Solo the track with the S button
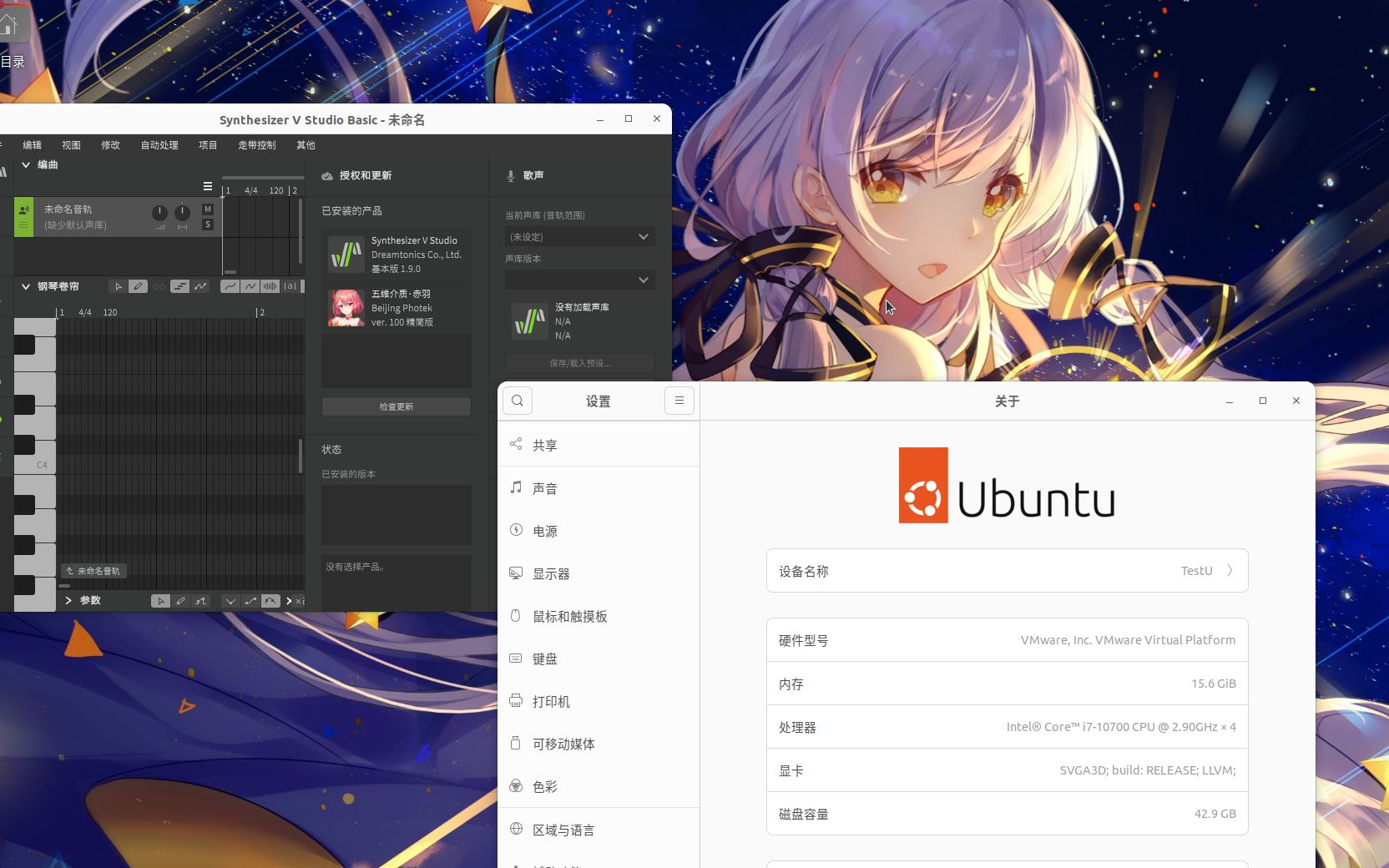Screen dimensions: 1389x868 point(208,225)
